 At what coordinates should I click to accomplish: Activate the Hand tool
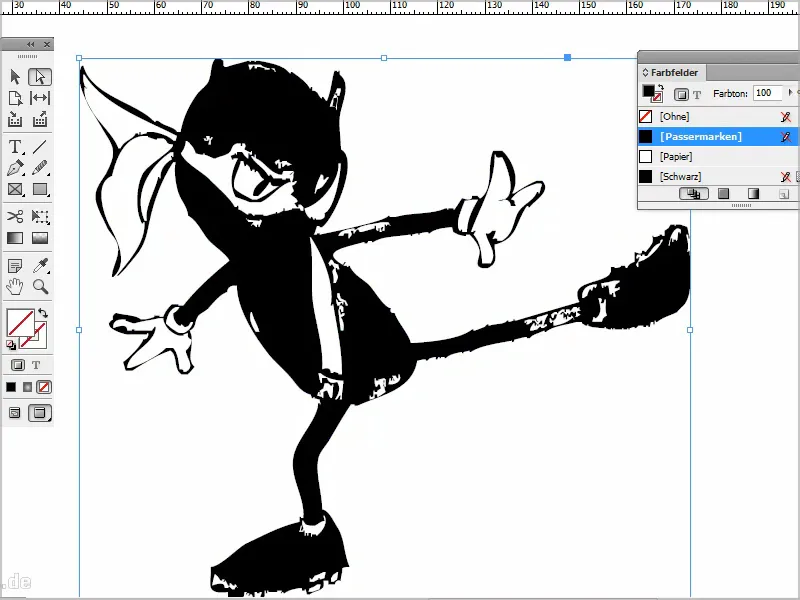point(15,287)
